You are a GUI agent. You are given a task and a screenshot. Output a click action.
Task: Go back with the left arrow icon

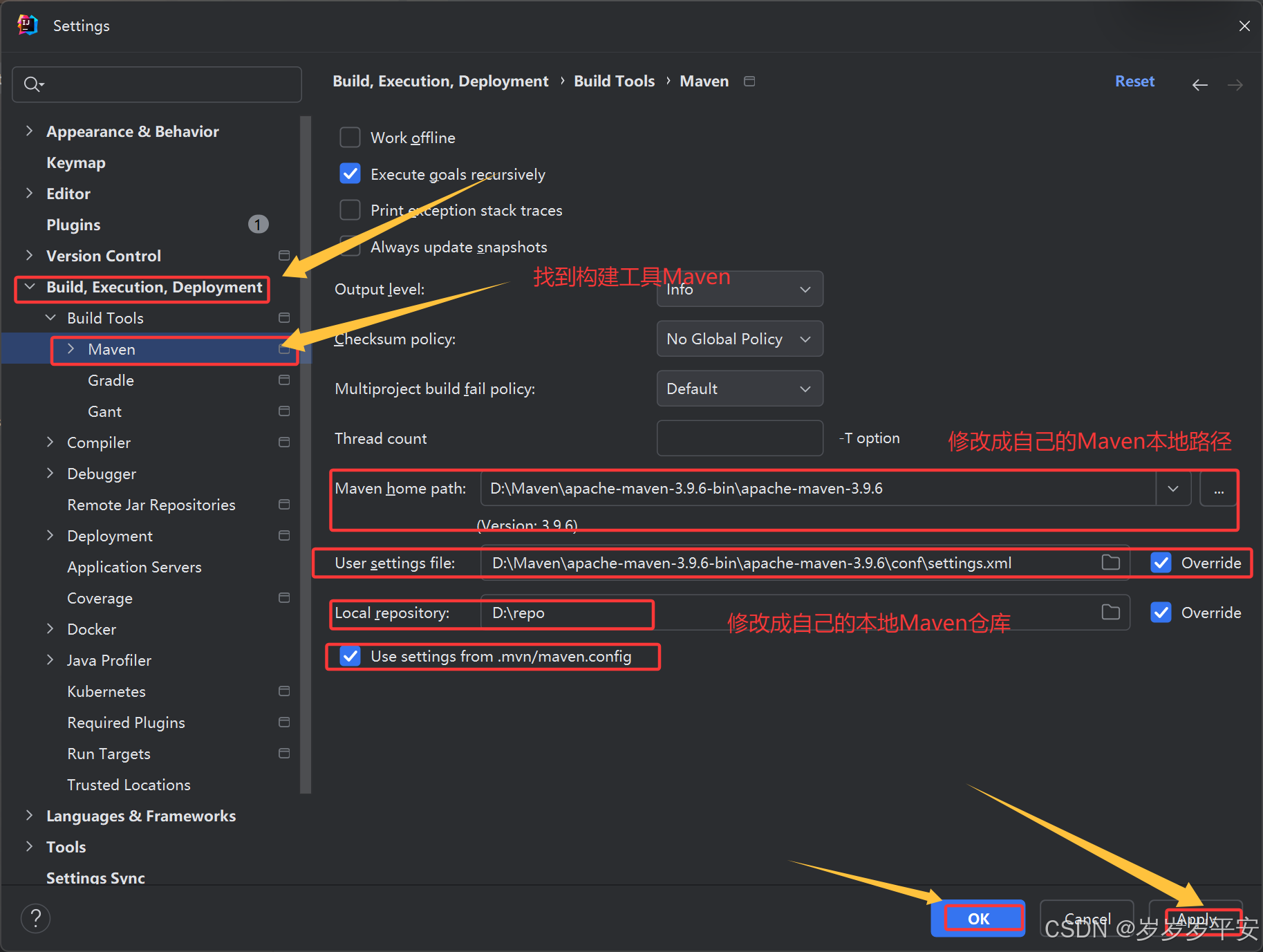click(1200, 84)
